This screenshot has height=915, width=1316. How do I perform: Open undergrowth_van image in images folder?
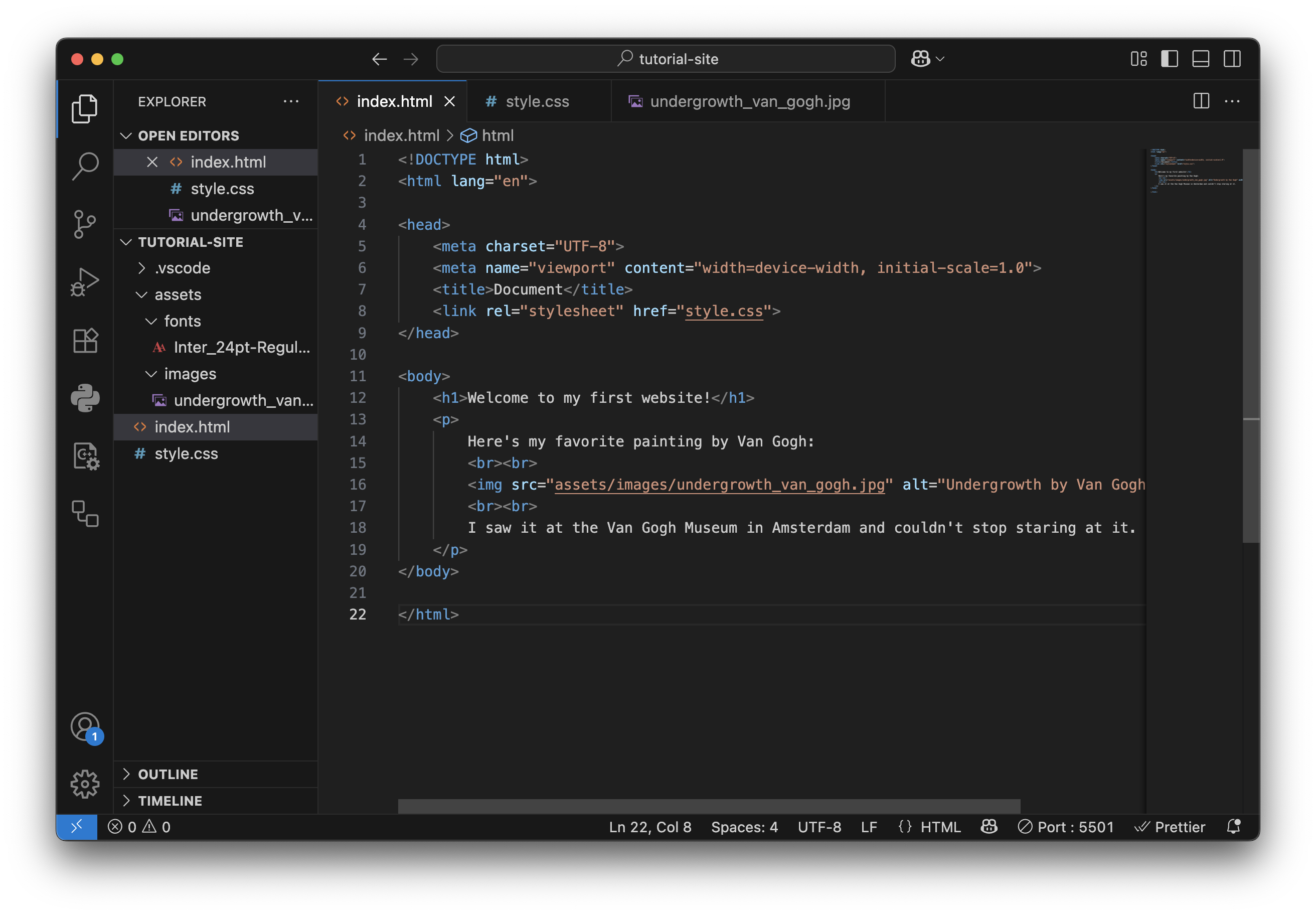[x=216, y=400]
